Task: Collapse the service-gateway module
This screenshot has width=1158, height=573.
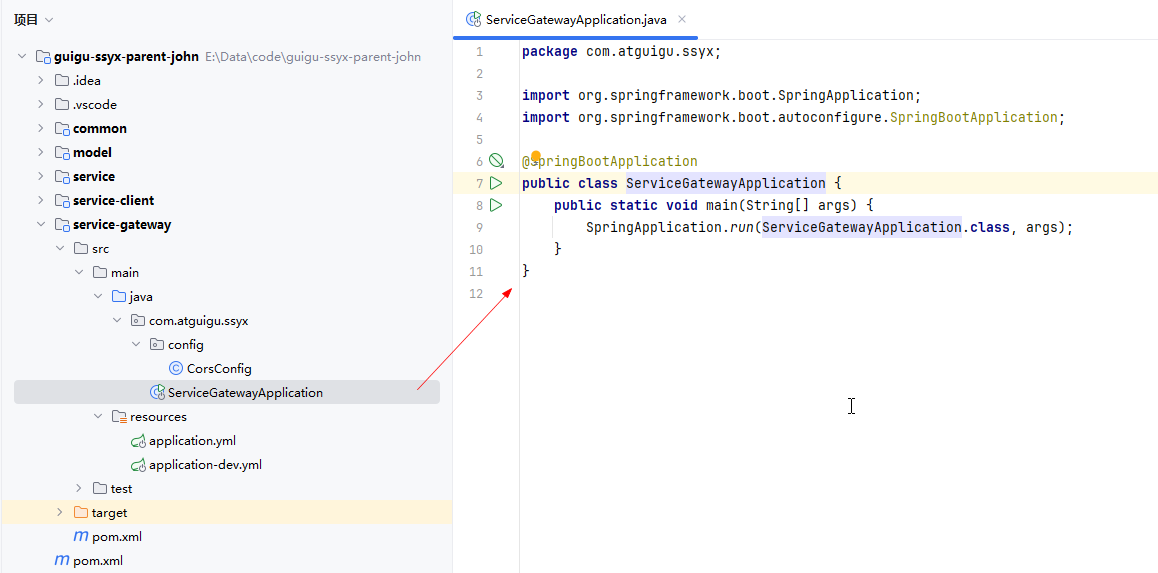Action: [x=41, y=224]
